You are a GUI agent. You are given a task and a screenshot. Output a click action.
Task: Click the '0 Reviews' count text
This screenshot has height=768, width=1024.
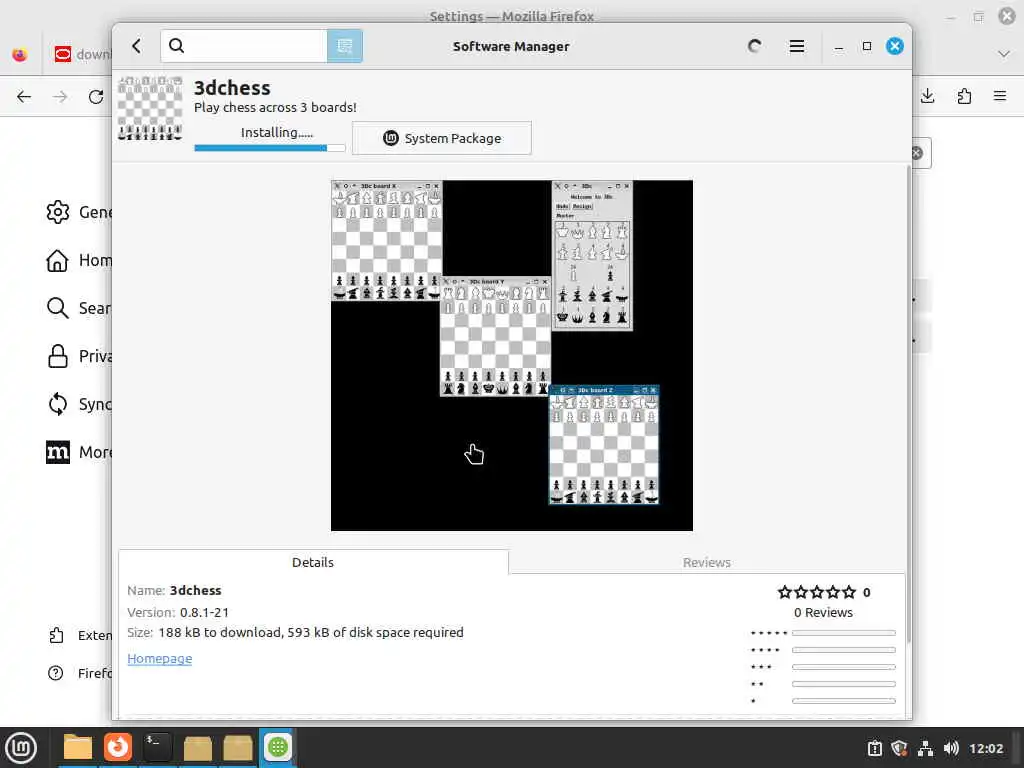click(823, 613)
